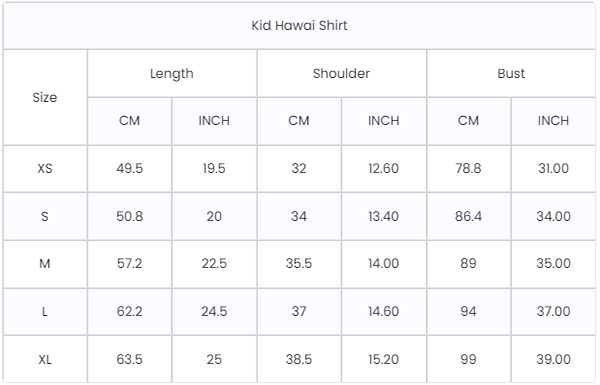Viewport: 600px width, 385px height.
Task: Click the 15.20 shoulder inch cell
Action: pos(383,359)
